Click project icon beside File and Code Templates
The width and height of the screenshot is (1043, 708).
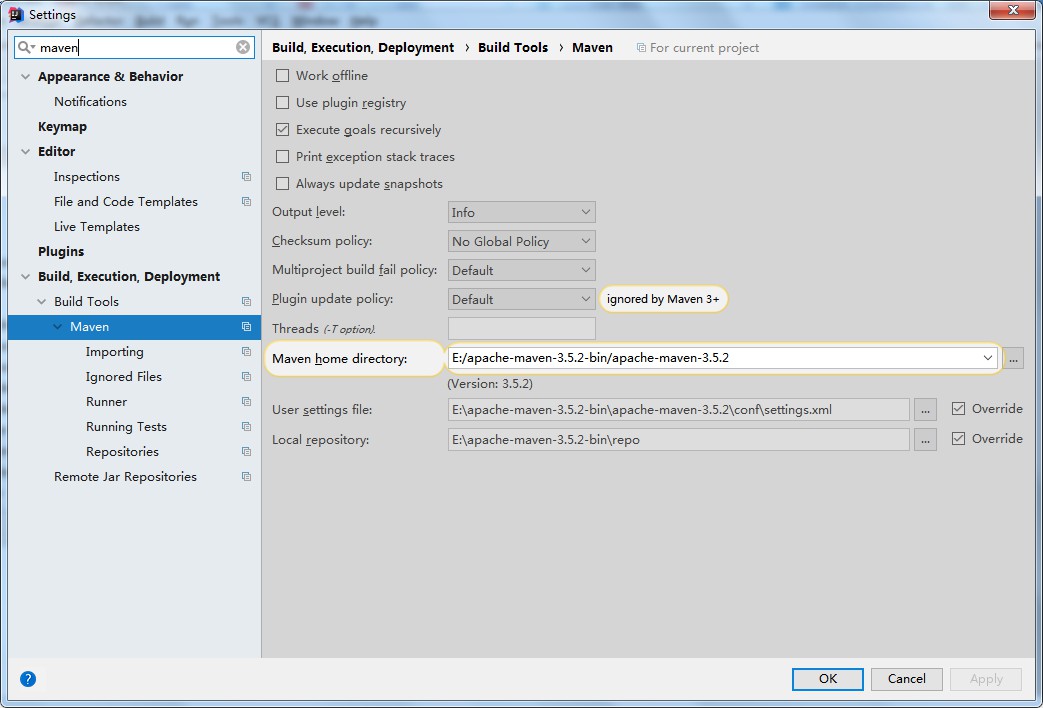click(x=246, y=202)
